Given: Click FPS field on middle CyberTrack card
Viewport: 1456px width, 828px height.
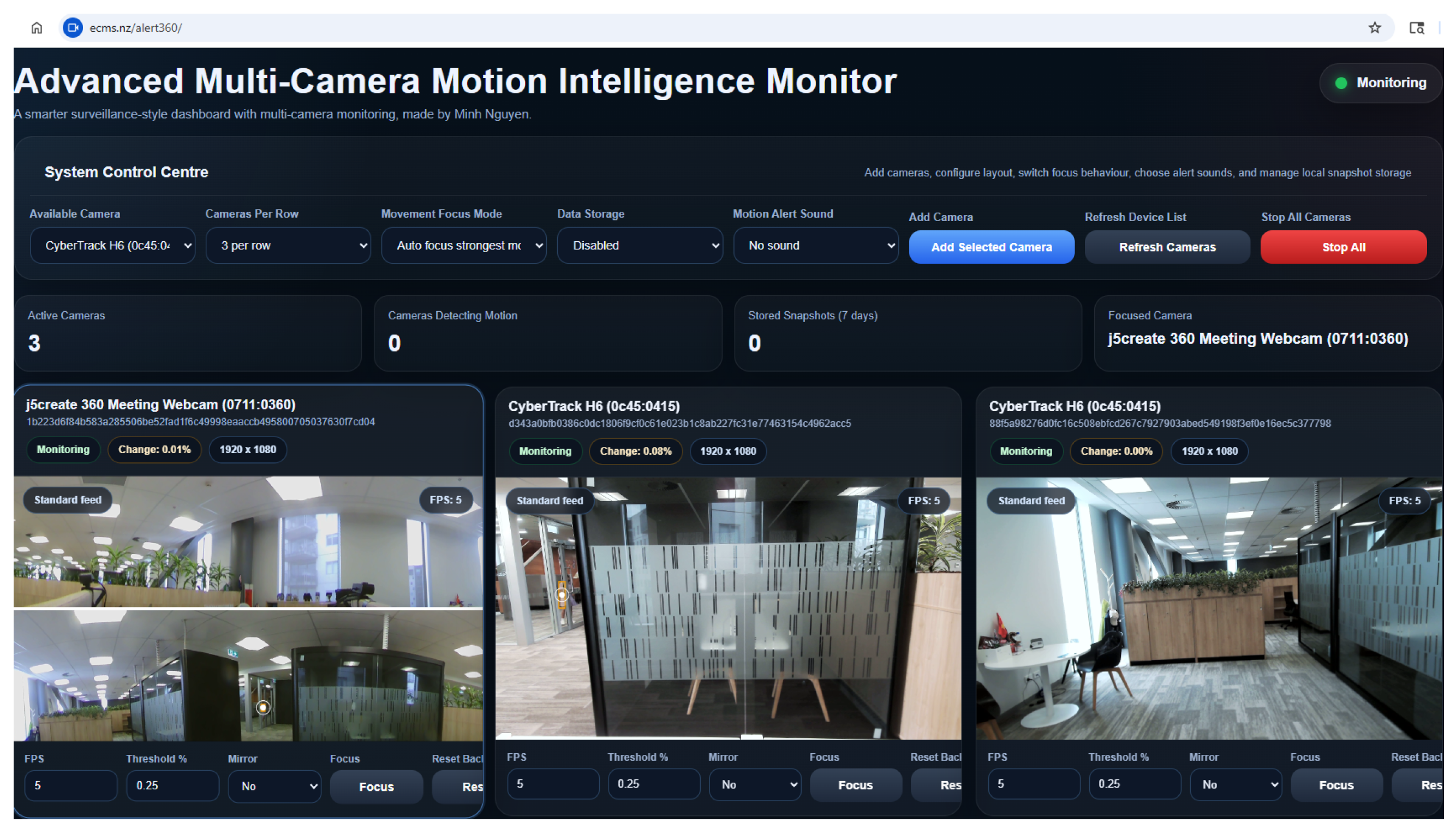Looking at the screenshot, I should (553, 784).
